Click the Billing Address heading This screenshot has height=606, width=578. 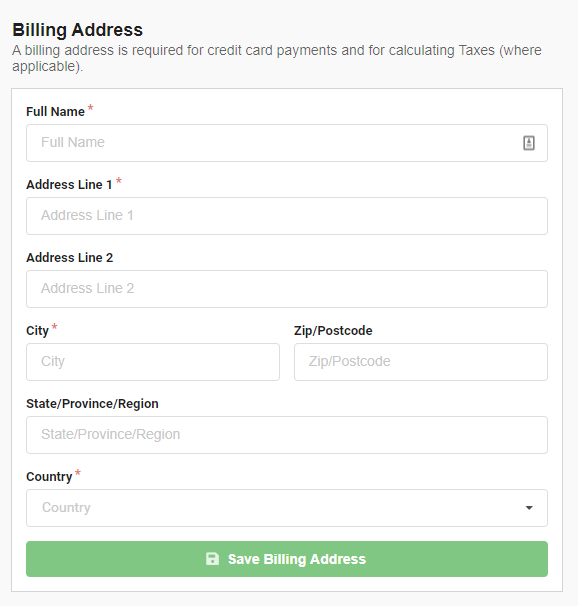[78, 30]
